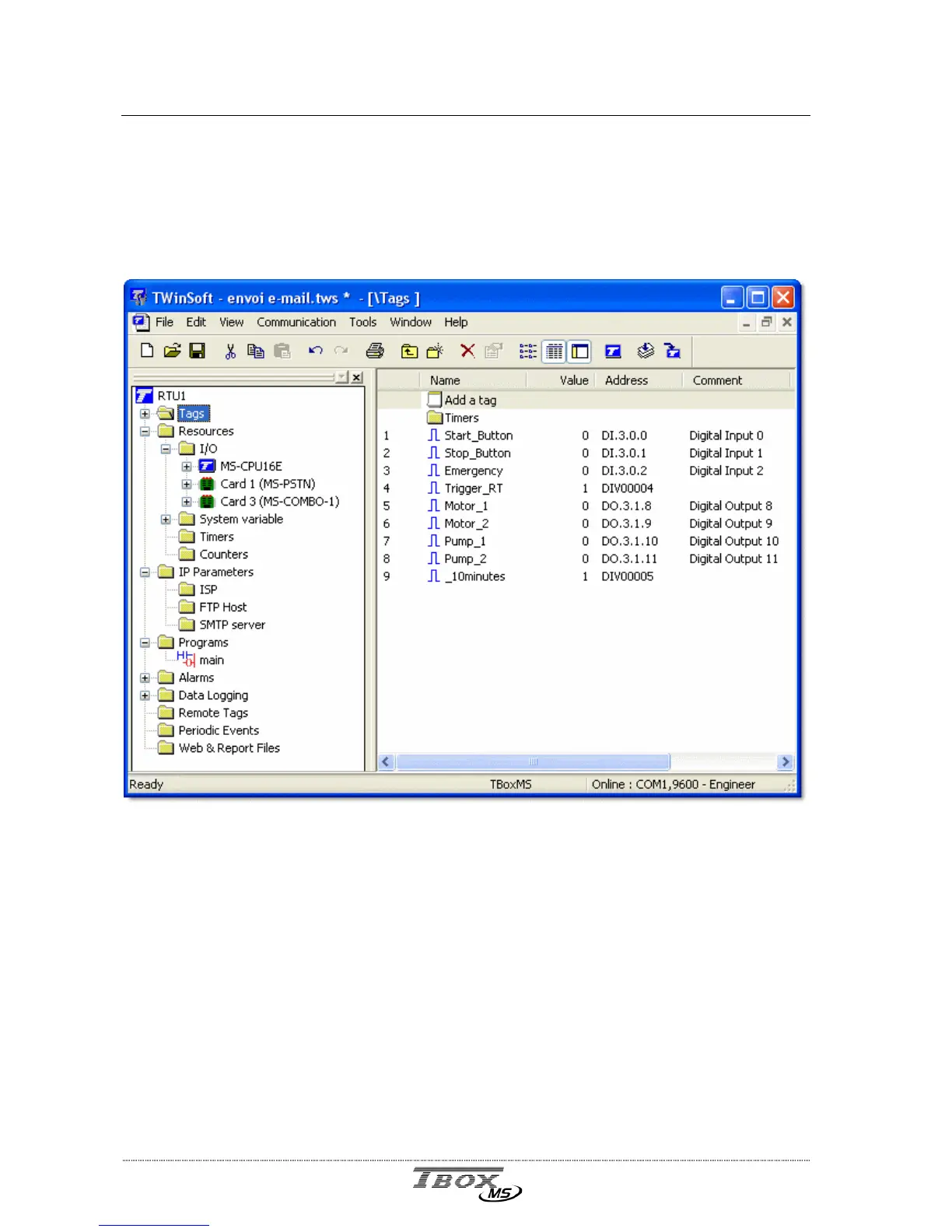Expand the Card 3 (MS-COMBO-1) node
Screen dimensions: 952x1232
tap(187, 502)
